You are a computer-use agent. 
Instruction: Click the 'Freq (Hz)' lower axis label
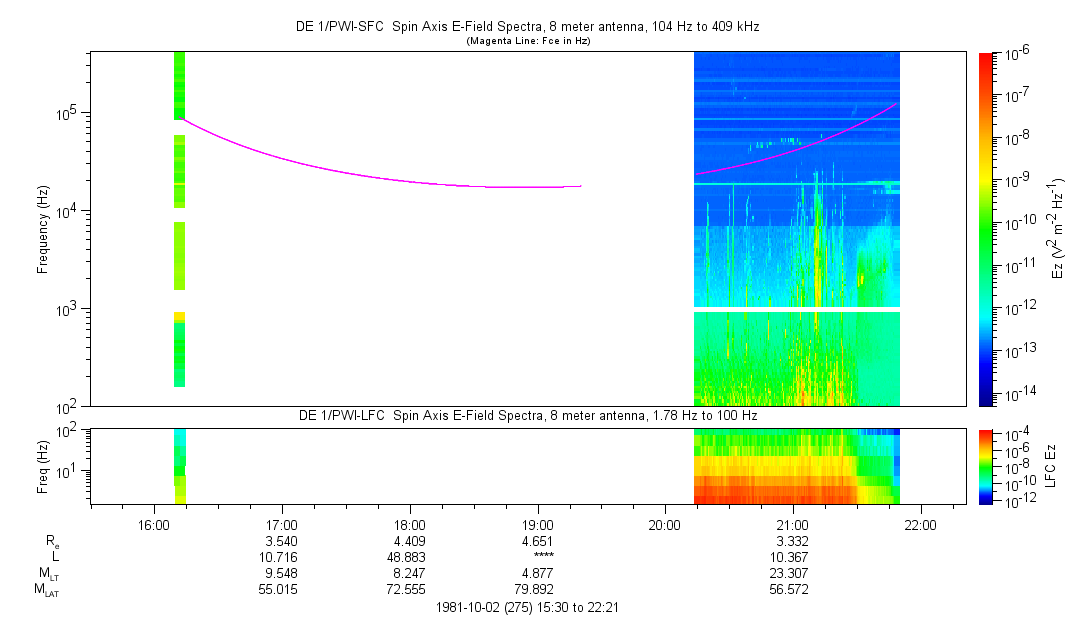43,465
